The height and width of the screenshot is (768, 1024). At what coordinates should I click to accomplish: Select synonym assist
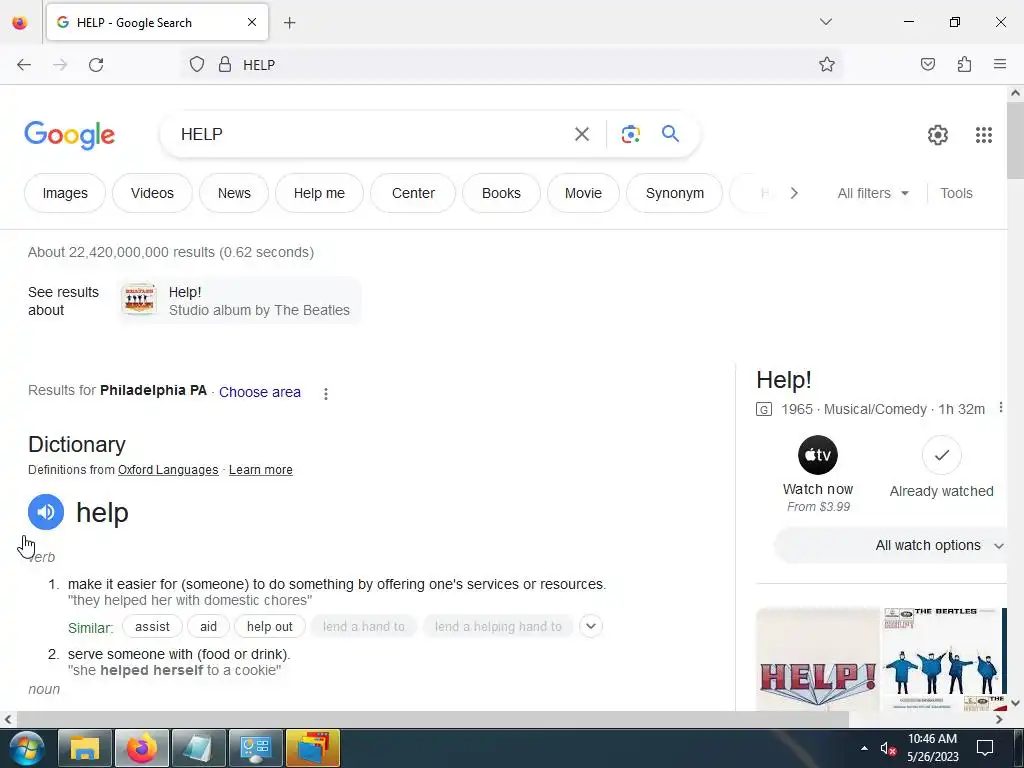[x=152, y=626]
